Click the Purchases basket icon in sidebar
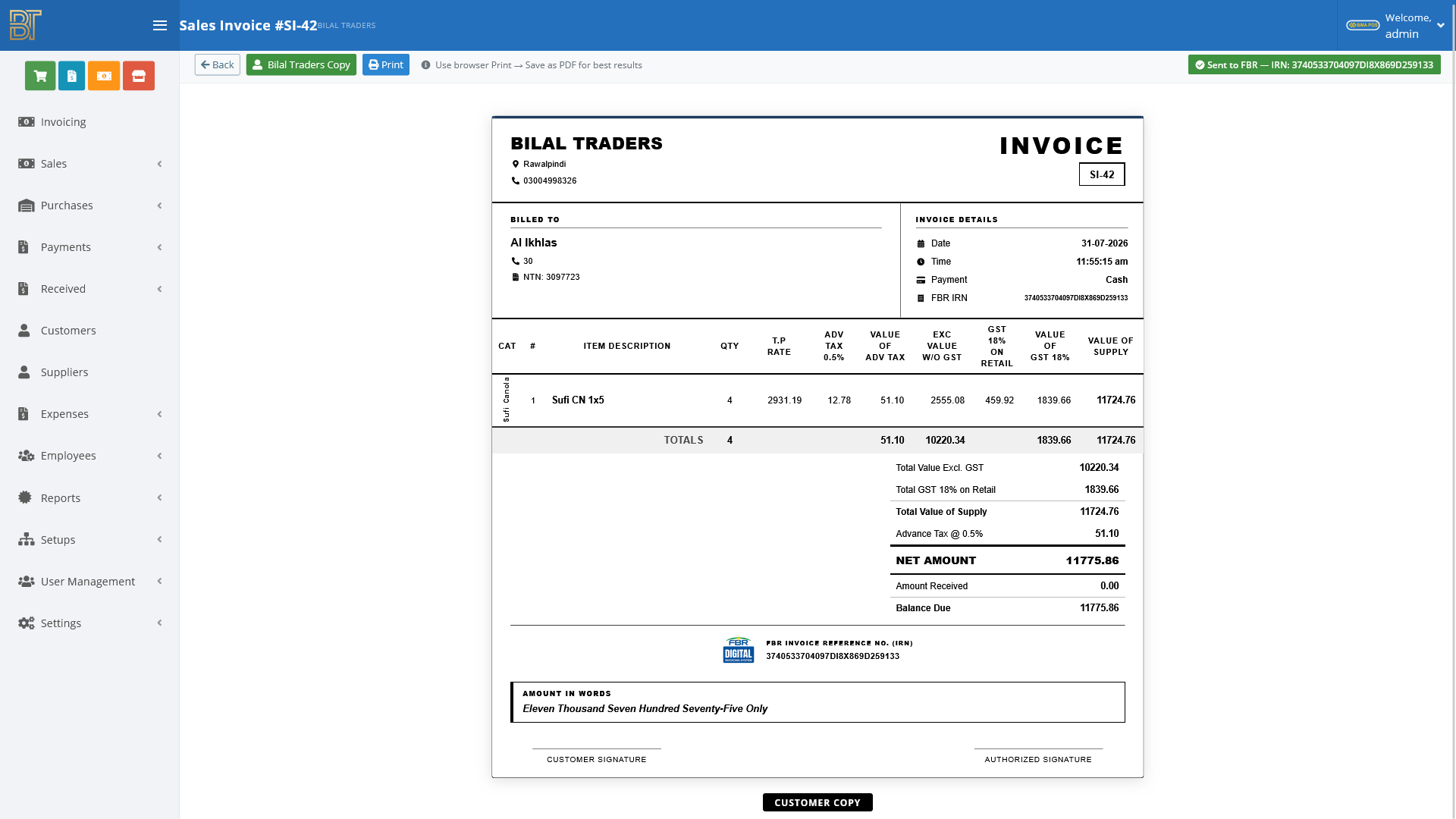The height and width of the screenshot is (819, 1456). pos(27,206)
